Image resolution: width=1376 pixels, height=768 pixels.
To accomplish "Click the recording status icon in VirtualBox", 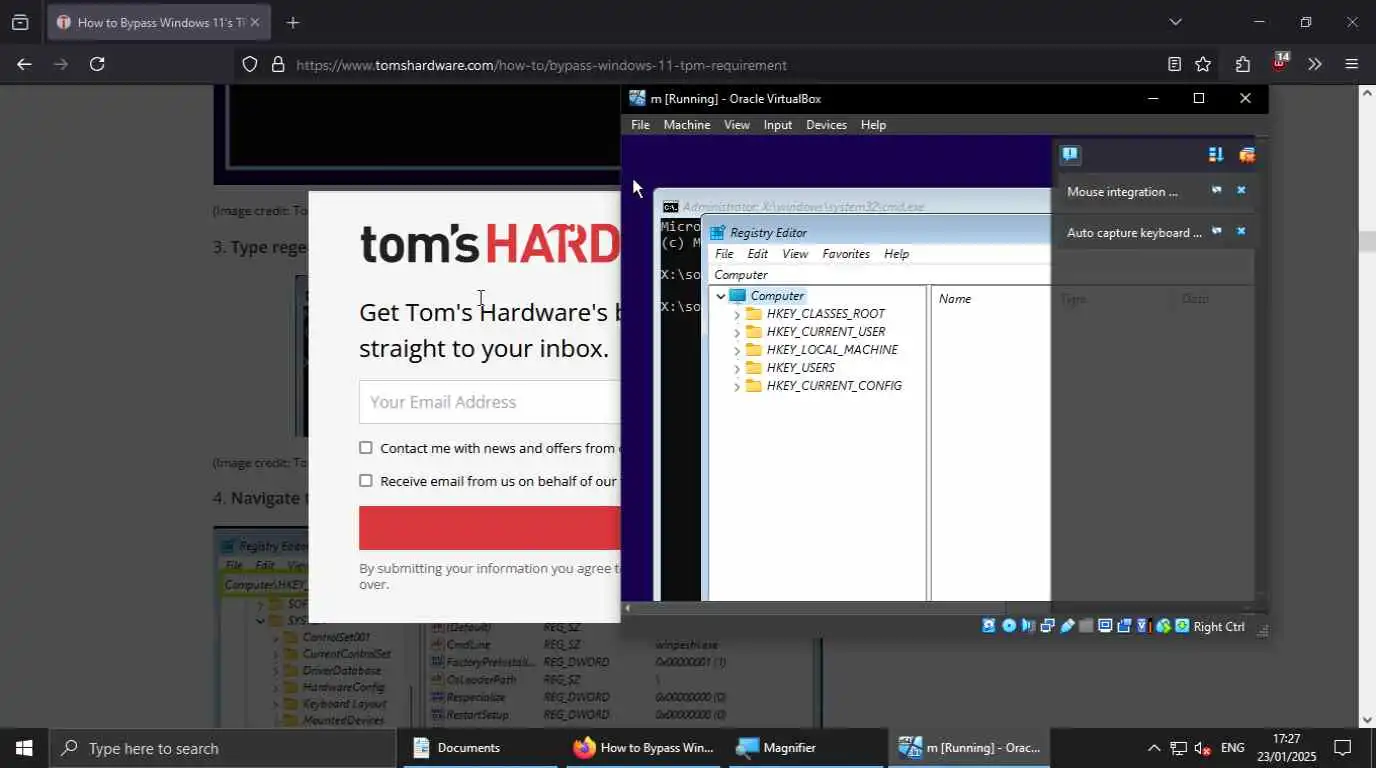I will [1124, 626].
